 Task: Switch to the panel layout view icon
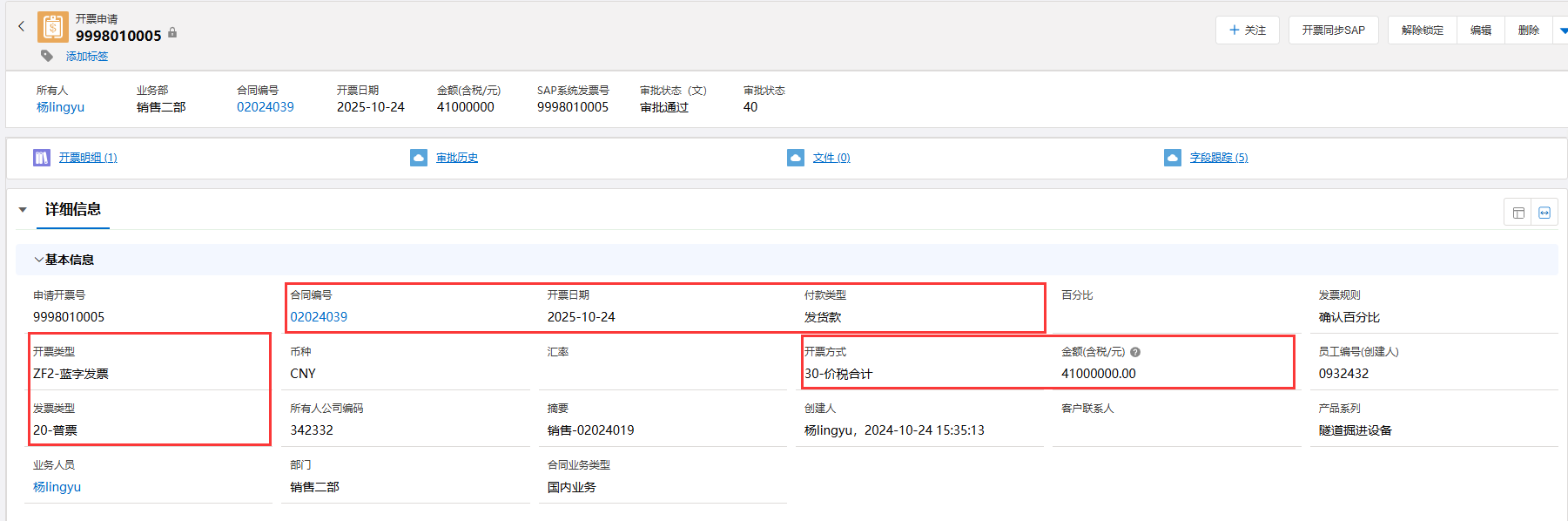coord(1518,213)
